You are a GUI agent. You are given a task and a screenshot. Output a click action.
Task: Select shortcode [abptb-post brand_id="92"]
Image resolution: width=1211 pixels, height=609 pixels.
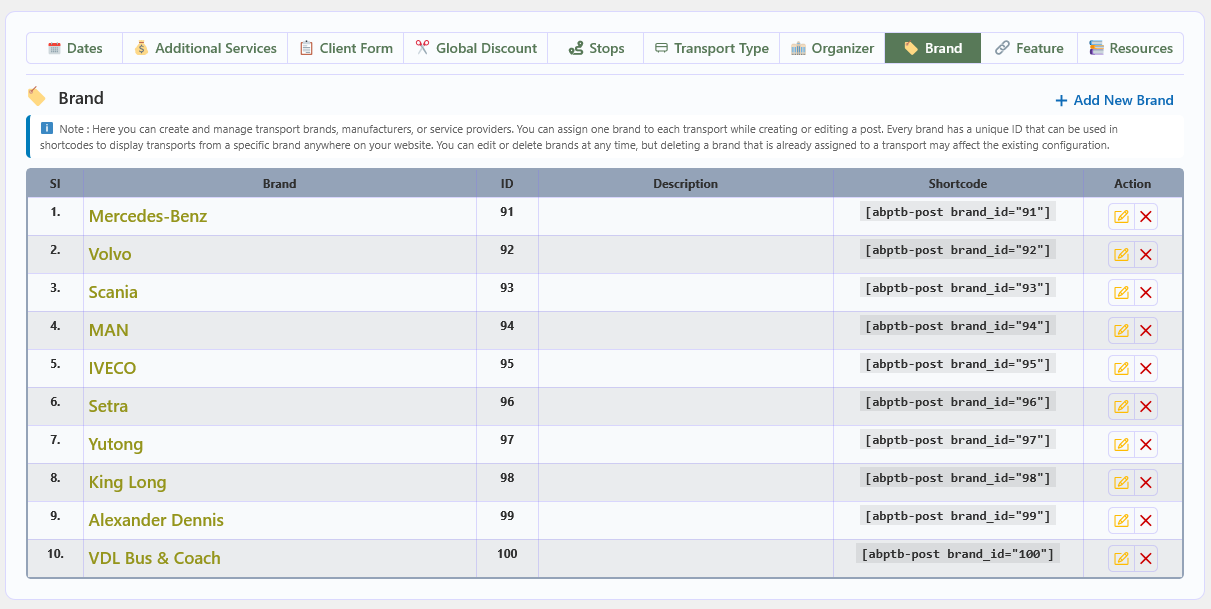pyautogui.click(x=958, y=250)
